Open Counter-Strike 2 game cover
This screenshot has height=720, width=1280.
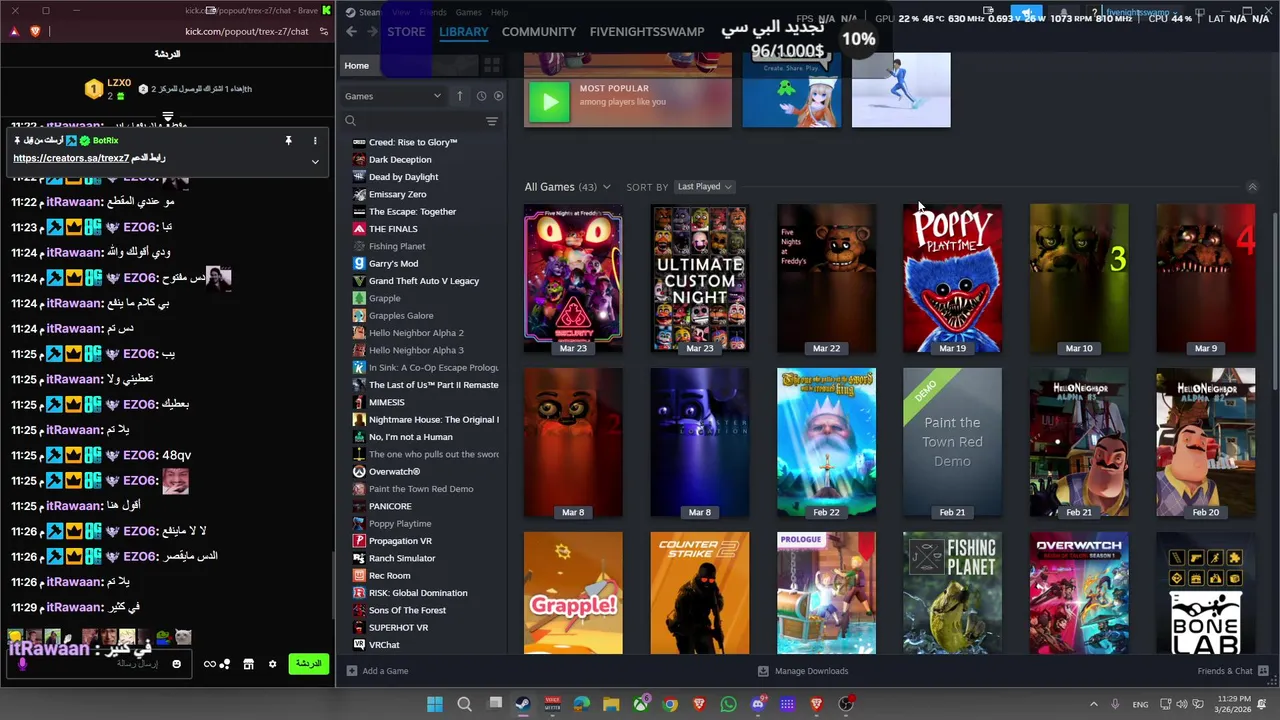(699, 593)
